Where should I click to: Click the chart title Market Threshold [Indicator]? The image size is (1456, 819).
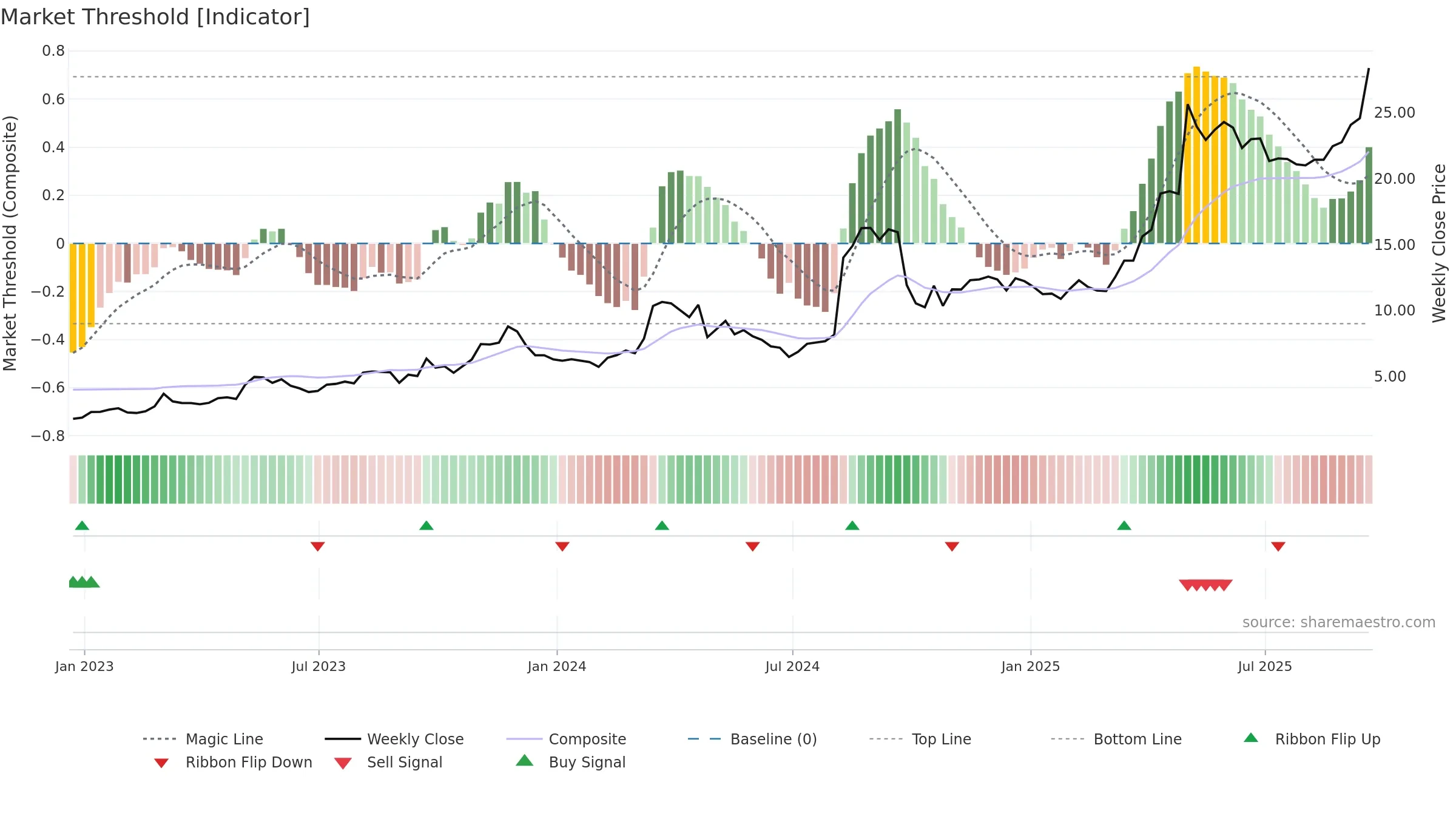[155, 17]
